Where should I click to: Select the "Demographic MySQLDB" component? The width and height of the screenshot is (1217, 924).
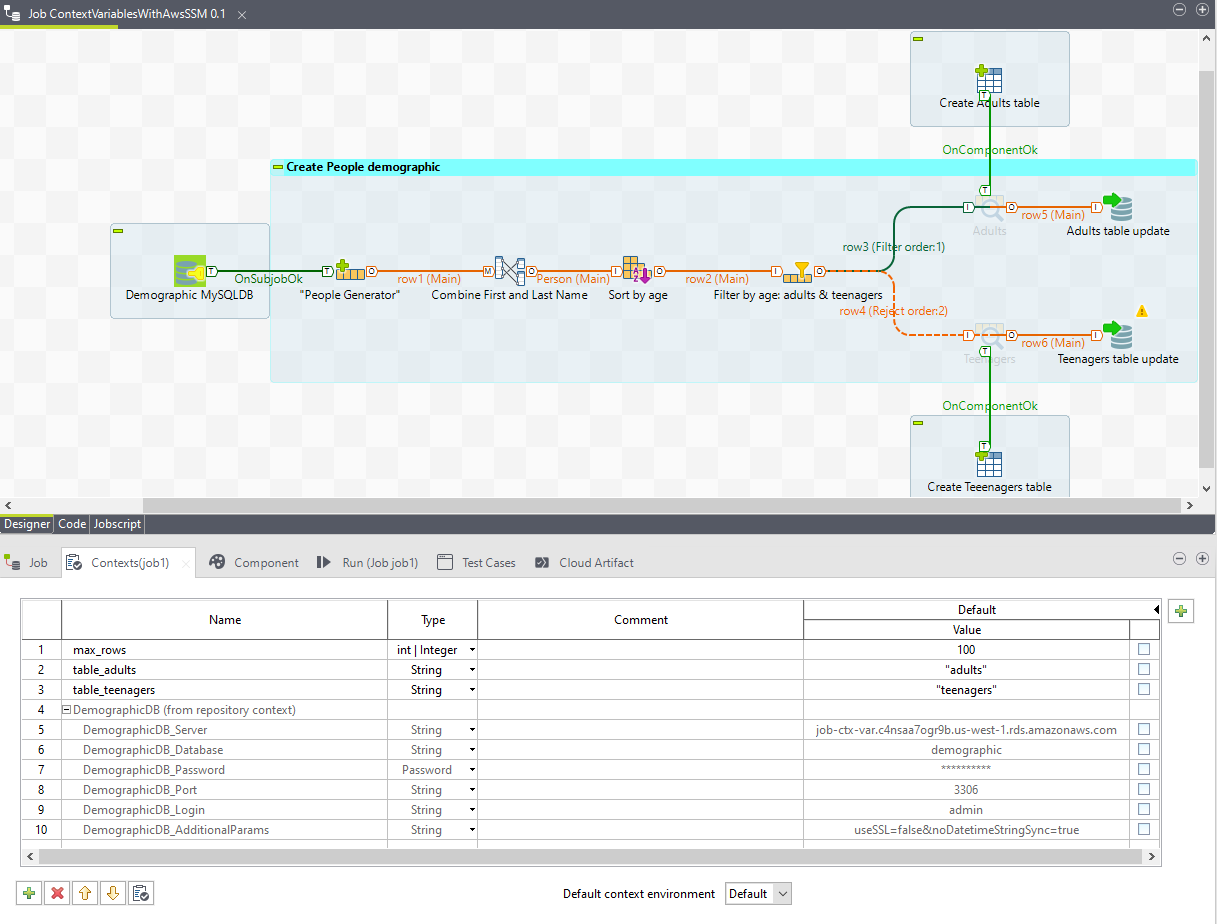189,270
